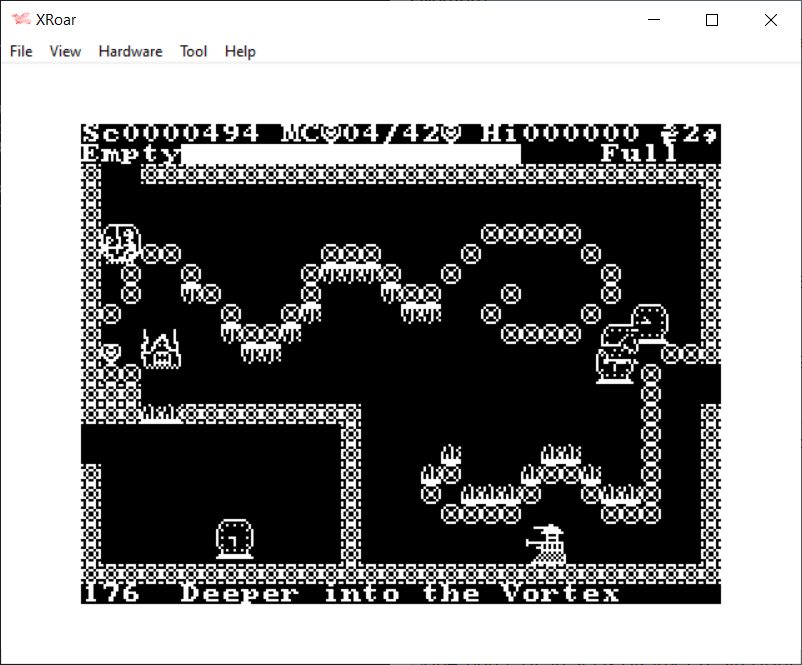Click the Hi000000 high score display
The height and width of the screenshot is (665, 802).
click(x=560, y=134)
